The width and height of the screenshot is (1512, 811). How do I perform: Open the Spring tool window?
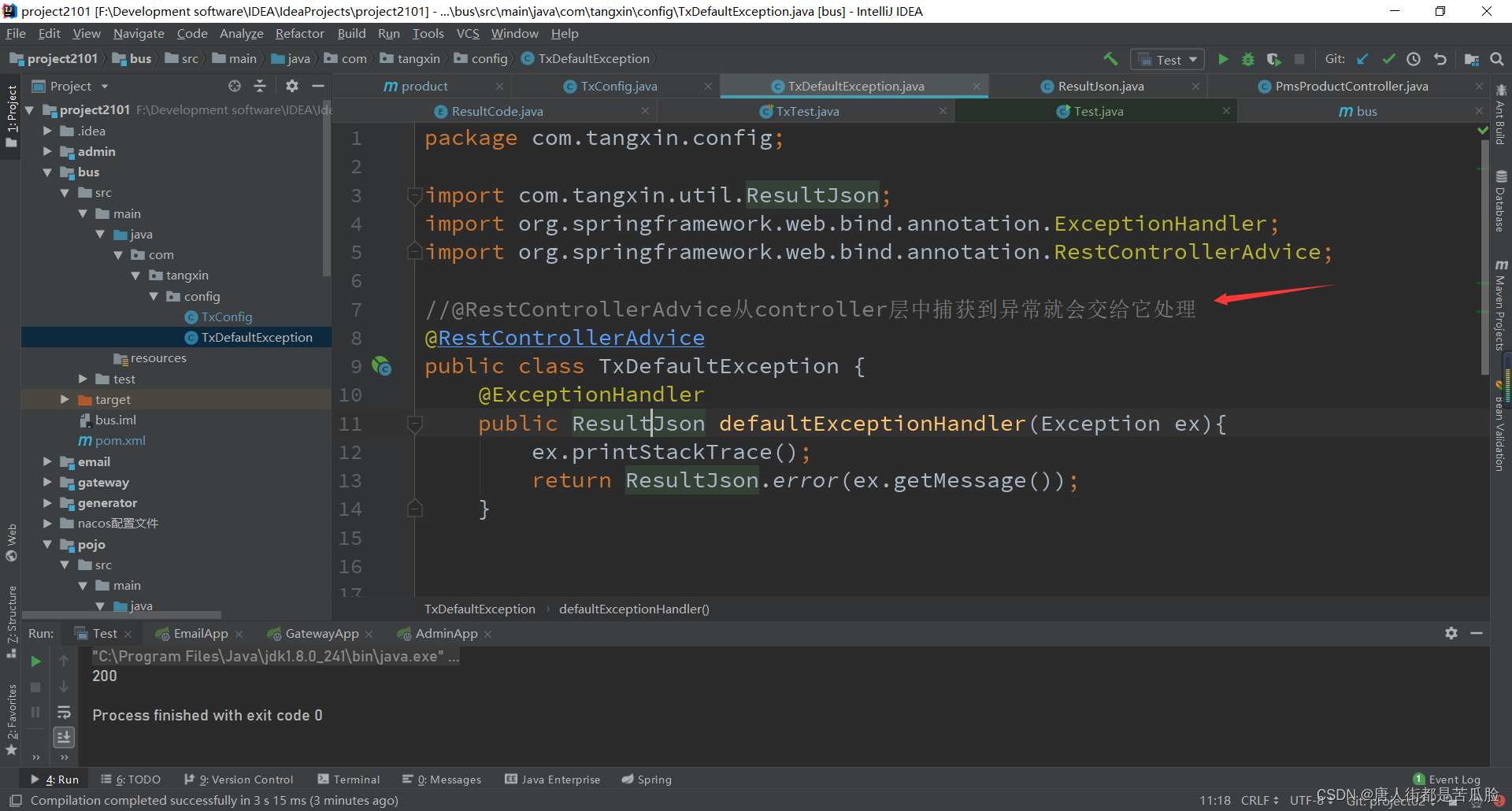coord(647,780)
